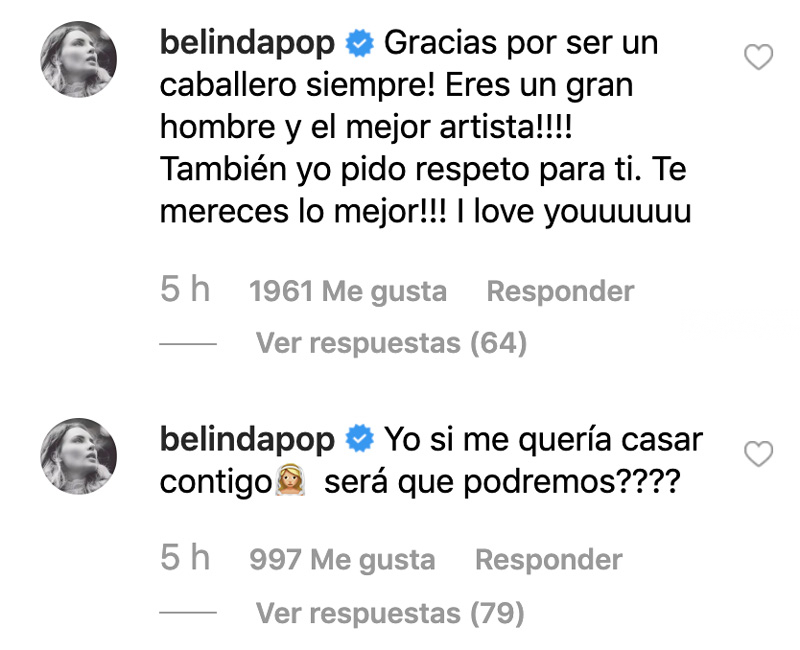The width and height of the screenshot is (800, 650).
Task: Toggle the heart on the 'casar contigo' comment
Action: click(760, 455)
